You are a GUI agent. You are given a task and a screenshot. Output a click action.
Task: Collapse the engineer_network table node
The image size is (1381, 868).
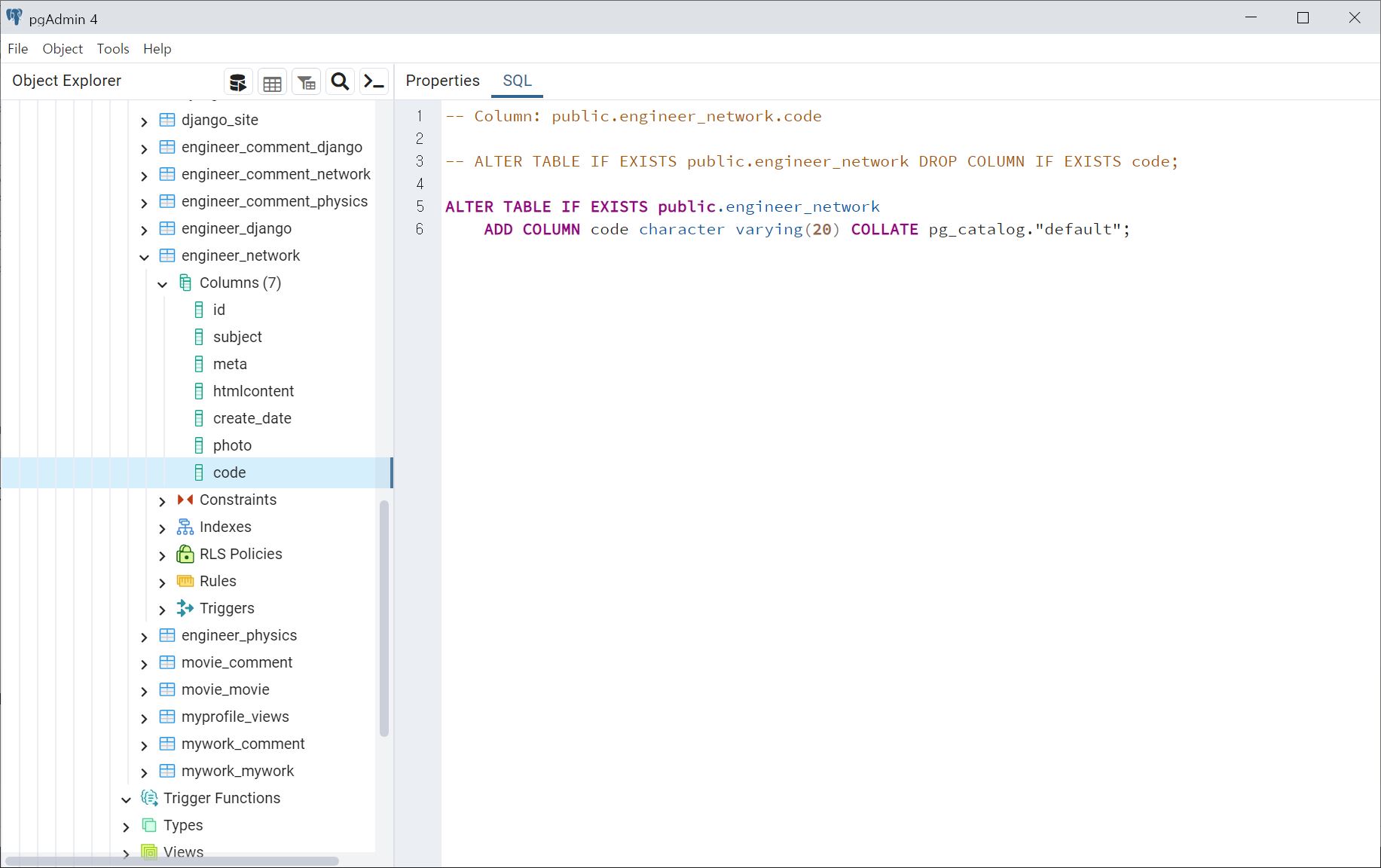coord(144,257)
